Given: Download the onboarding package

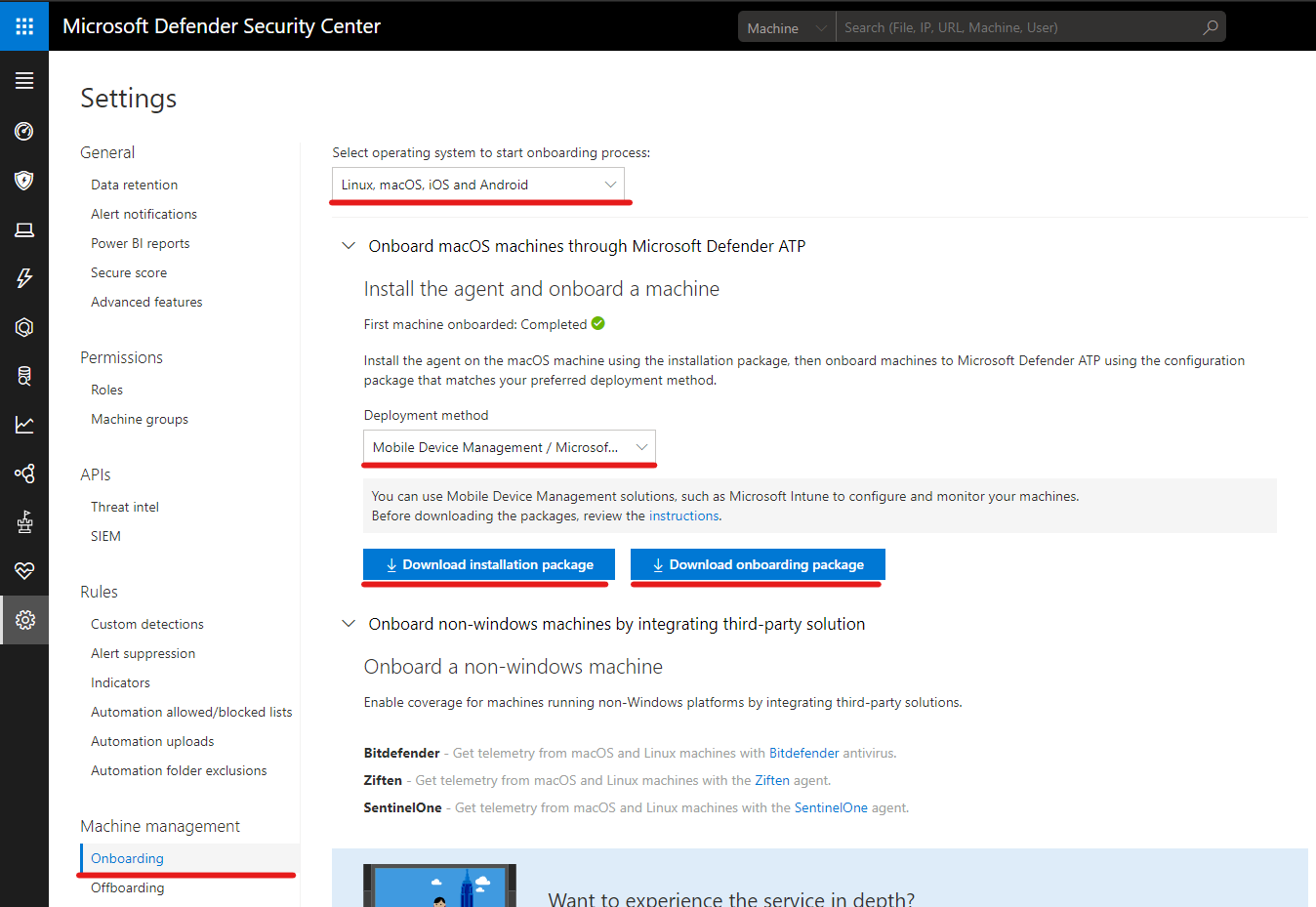Looking at the screenshot, I should (x=758, y=564).
